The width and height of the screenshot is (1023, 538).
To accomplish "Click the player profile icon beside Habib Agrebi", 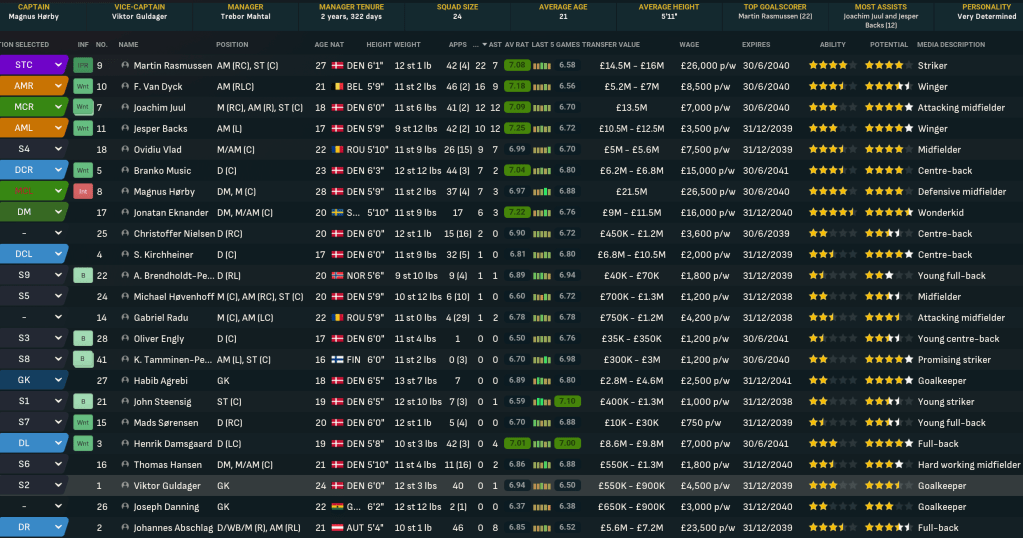I will (x=125, y=380).
